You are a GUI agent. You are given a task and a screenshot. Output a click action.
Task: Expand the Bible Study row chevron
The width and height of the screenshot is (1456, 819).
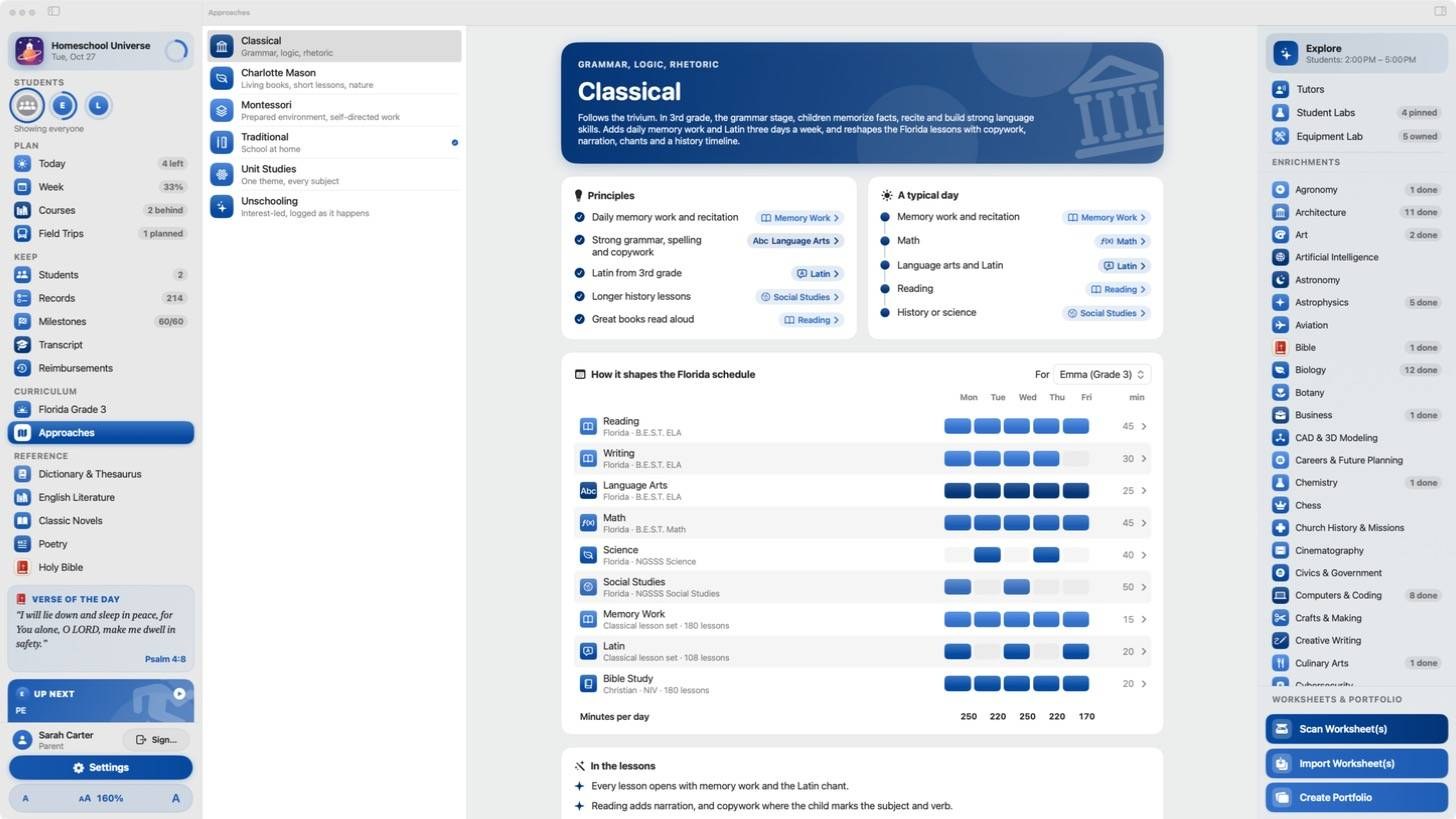1144,684
